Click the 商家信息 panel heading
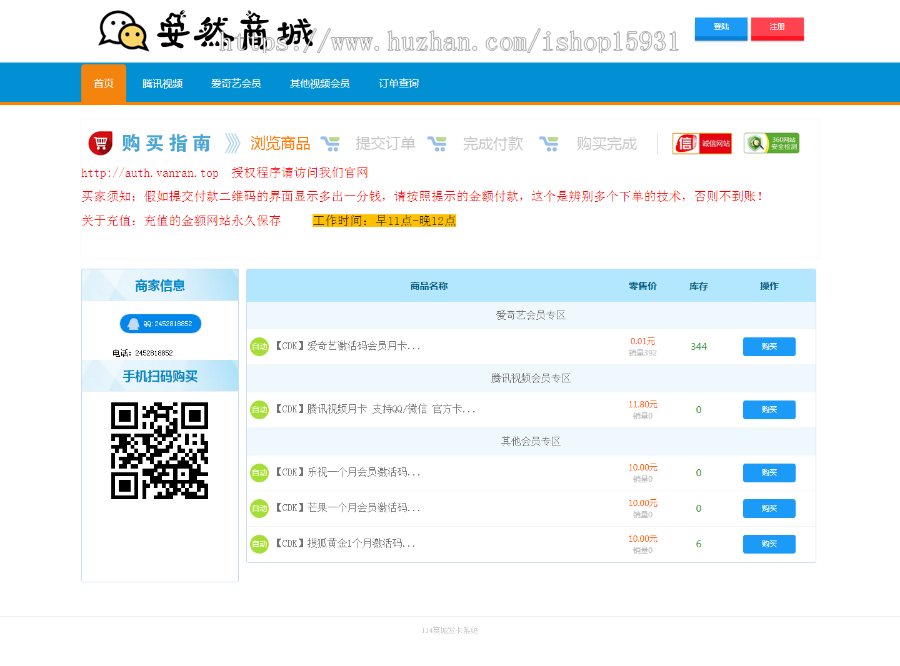Viewport: 900px width, 666px height. pos(160,286)
